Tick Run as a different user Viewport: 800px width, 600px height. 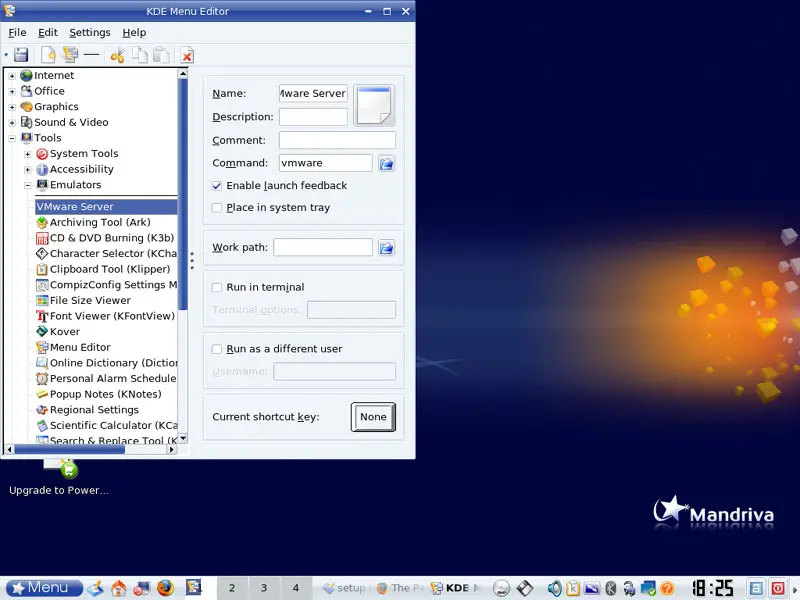click(217, 349)
